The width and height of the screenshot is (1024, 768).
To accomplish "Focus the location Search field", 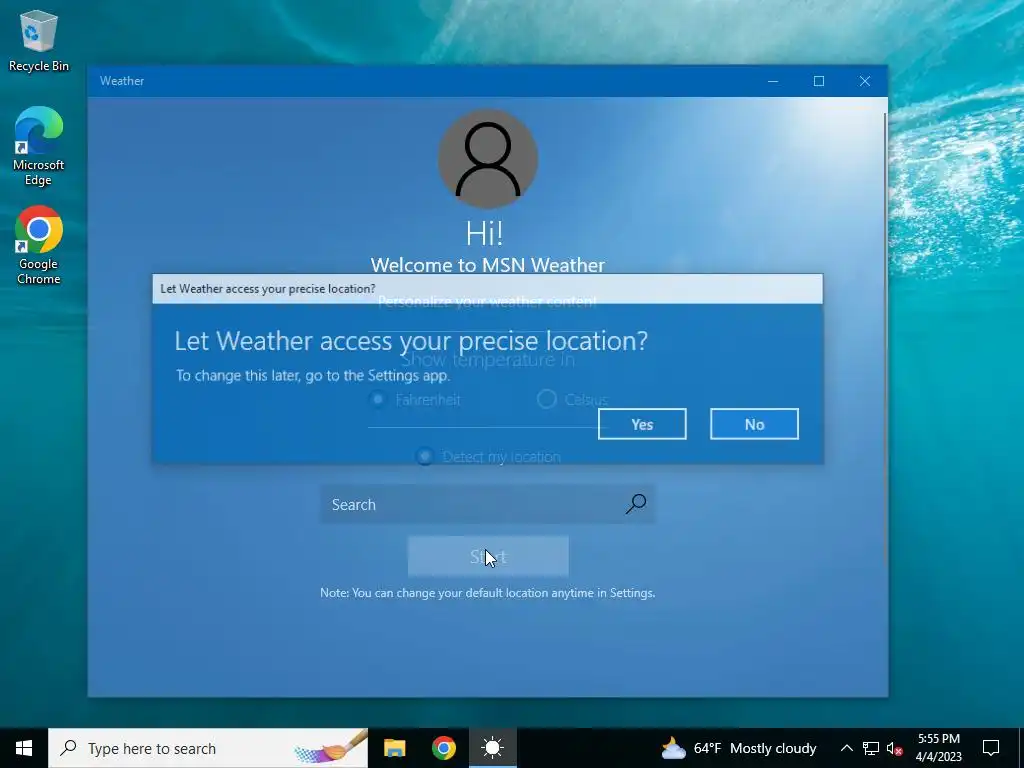I will pos(487,504).
